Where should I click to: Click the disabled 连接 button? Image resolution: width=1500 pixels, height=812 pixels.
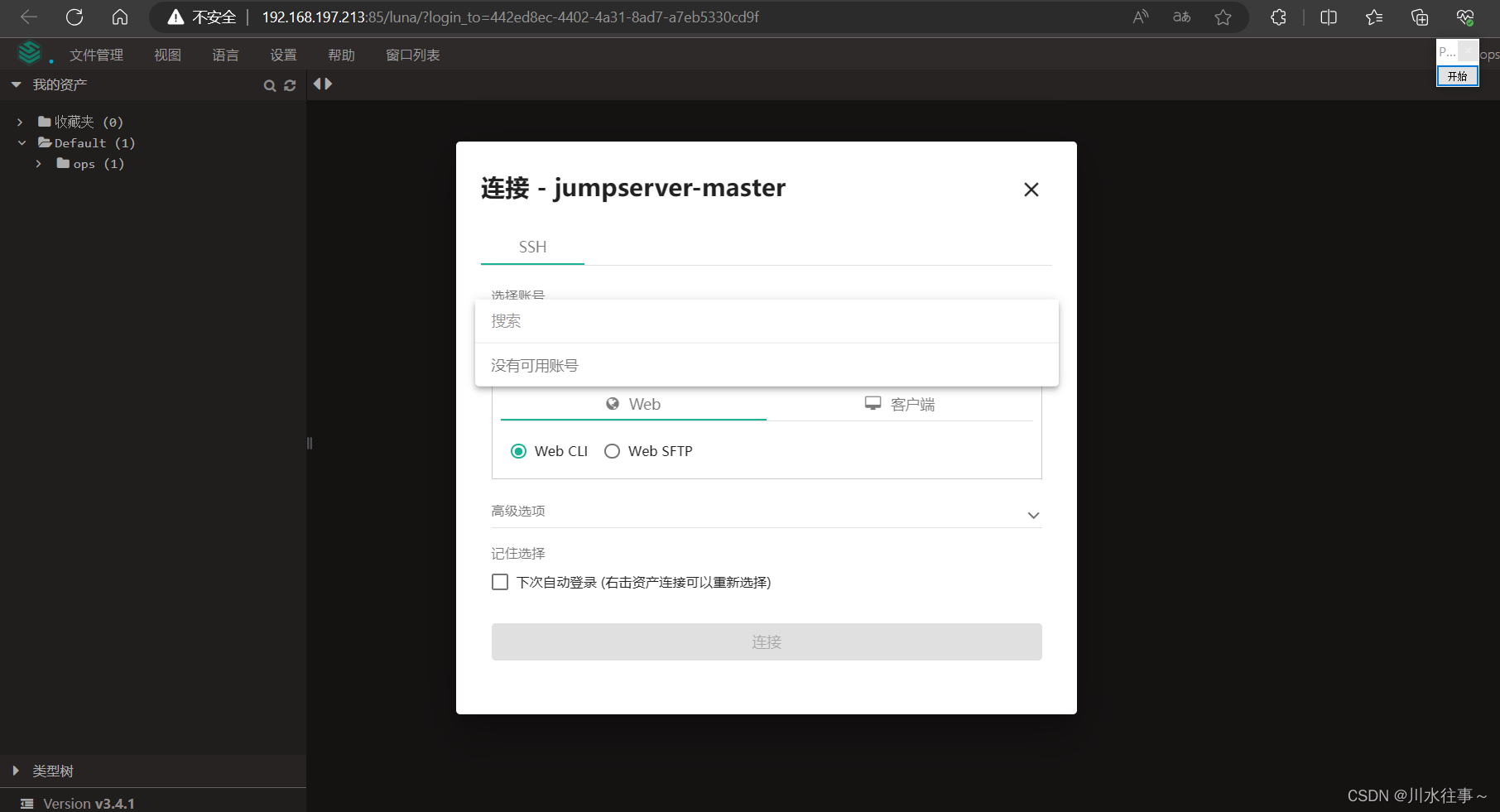pyautogui.click(x=767, y=641)
